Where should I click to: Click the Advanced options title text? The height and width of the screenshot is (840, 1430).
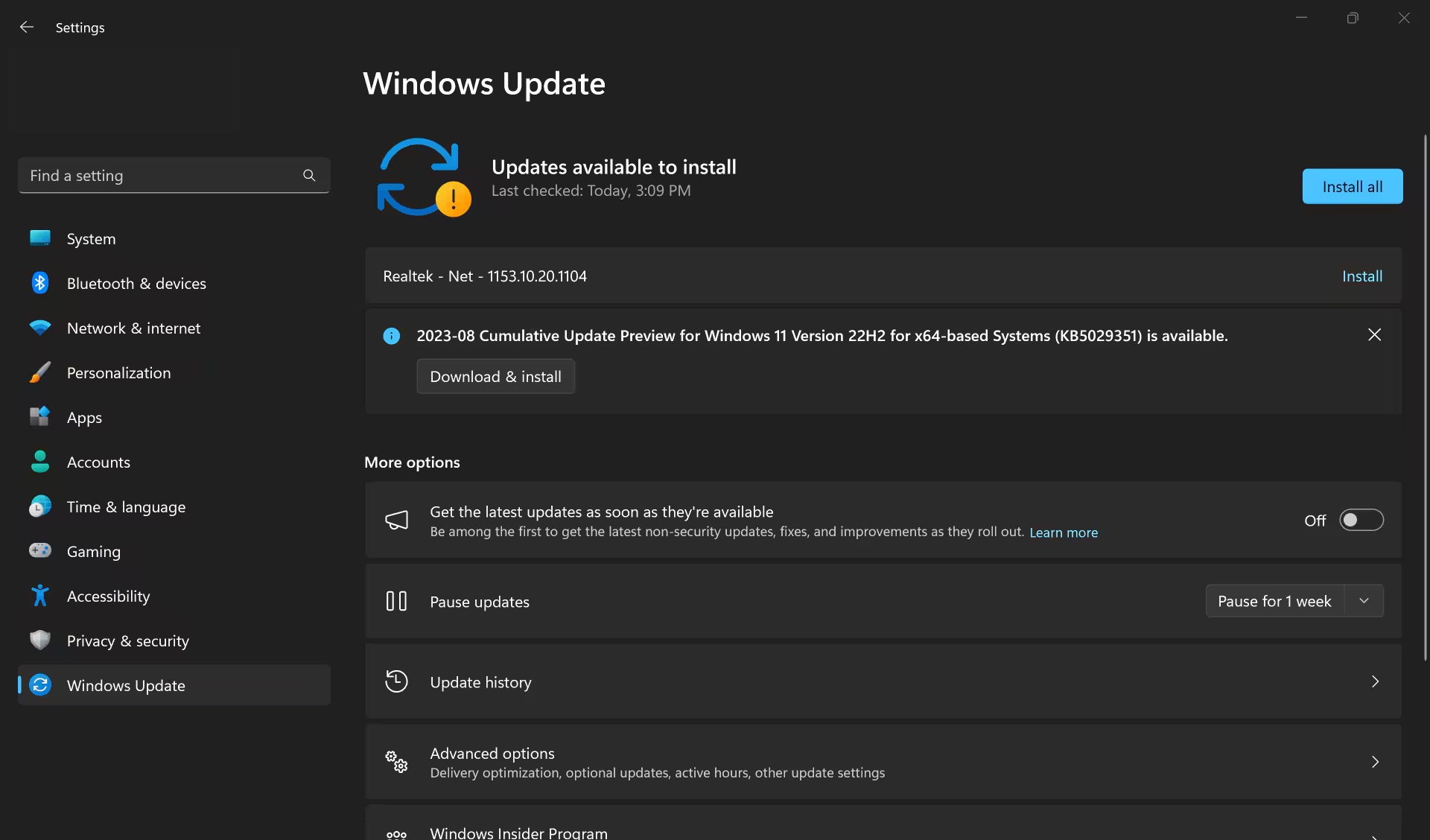coord(492,753)
